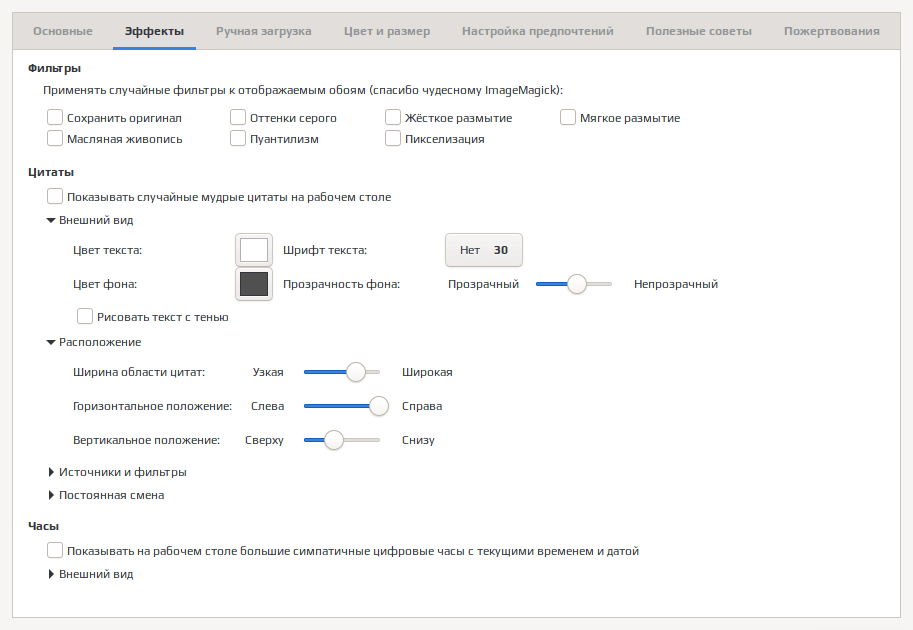Click the Справа label
Screen dimensions: 913x630
pos(422,406)
